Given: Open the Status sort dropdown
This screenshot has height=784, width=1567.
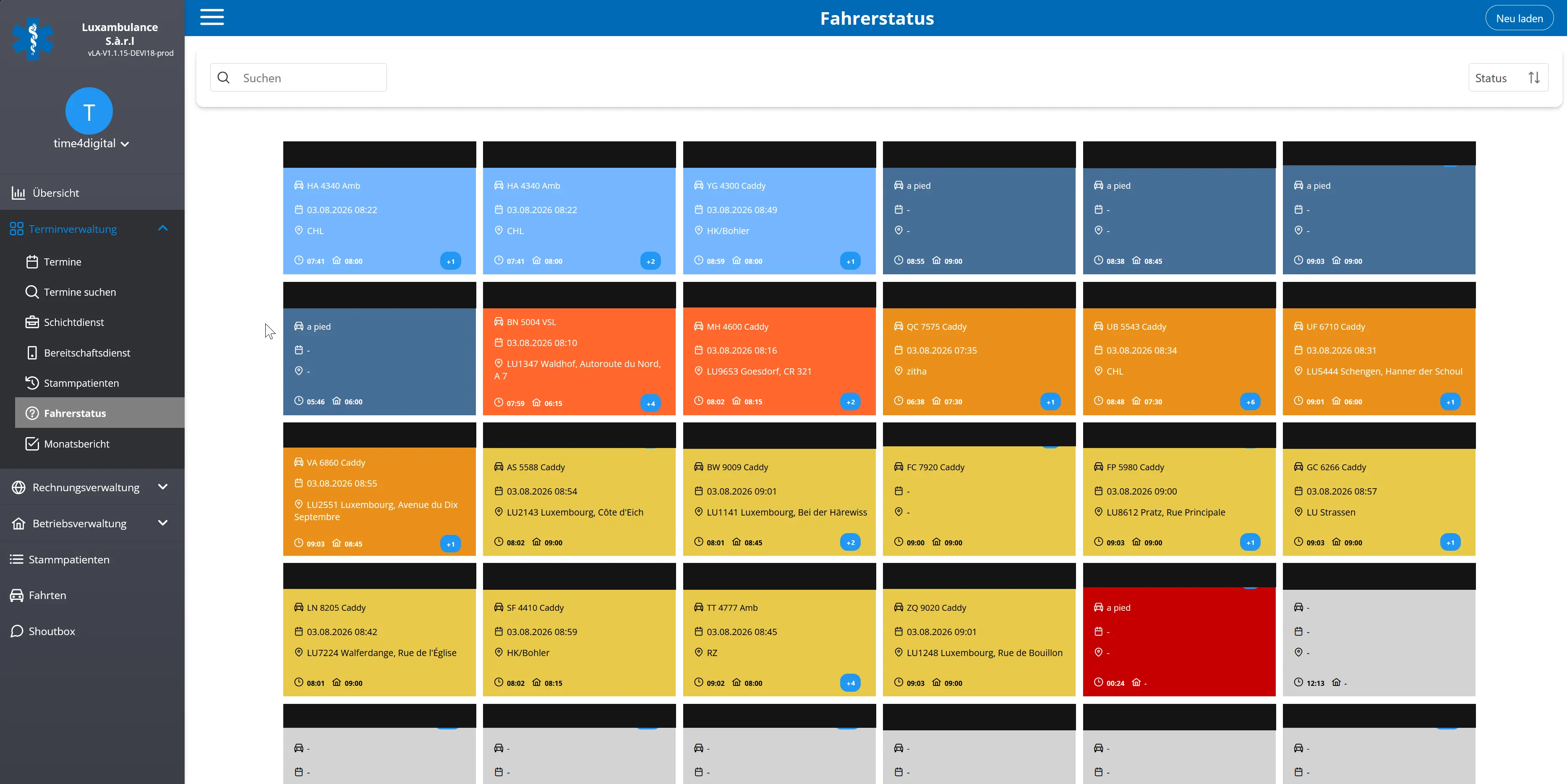Looking at the screenshot, I should (1508, 78).
